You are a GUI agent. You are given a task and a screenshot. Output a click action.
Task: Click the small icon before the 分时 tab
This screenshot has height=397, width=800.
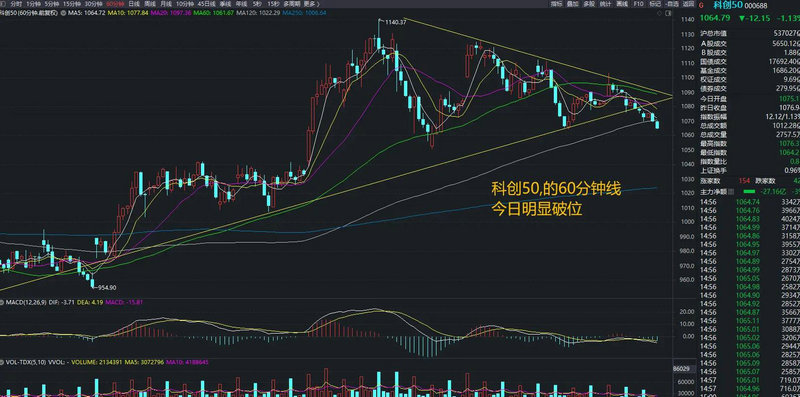(4, 4)
